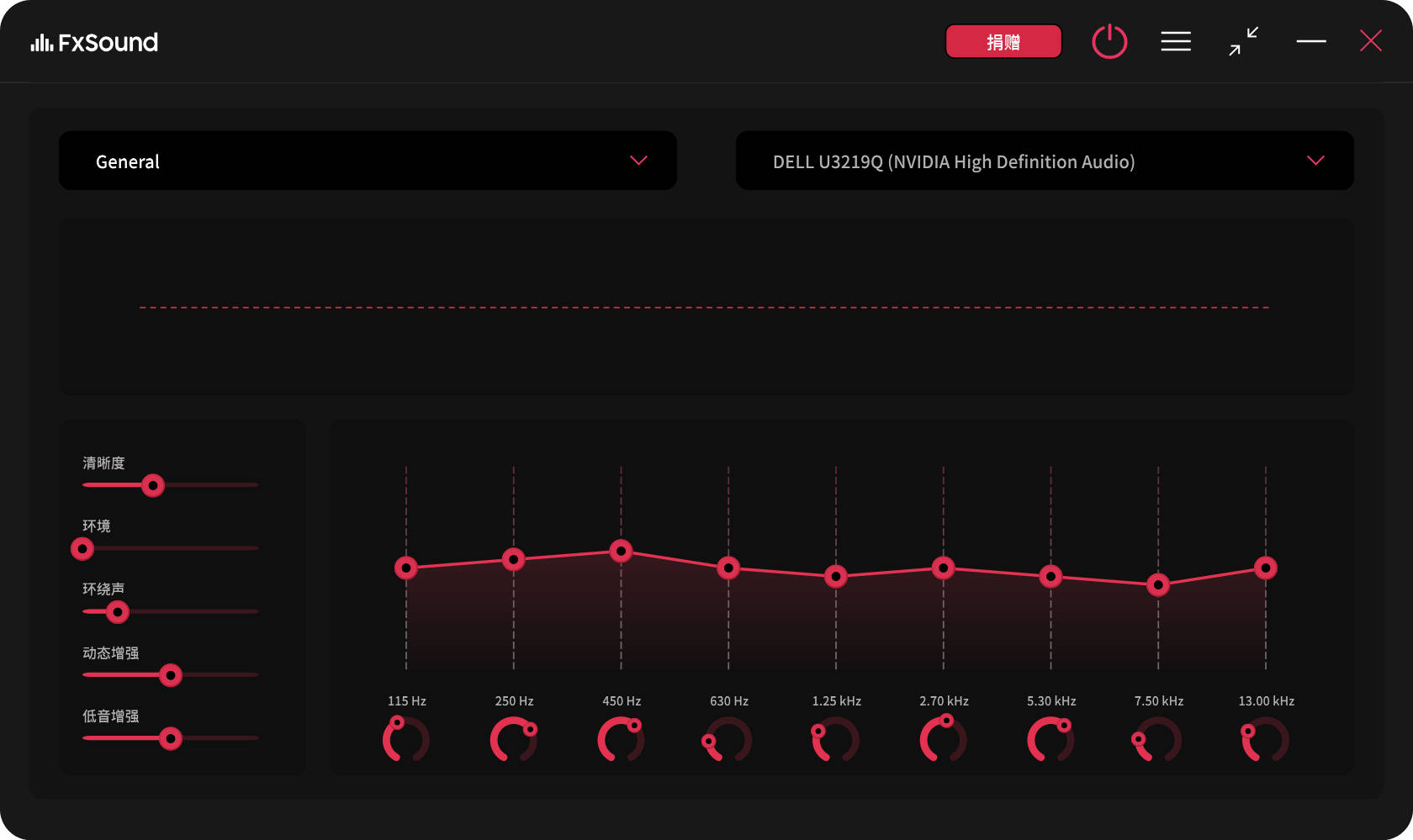The width and height of the screenshot is (1413, 840).
Task: Click the 环境 ambience slider handle
Action: [82, 549]
